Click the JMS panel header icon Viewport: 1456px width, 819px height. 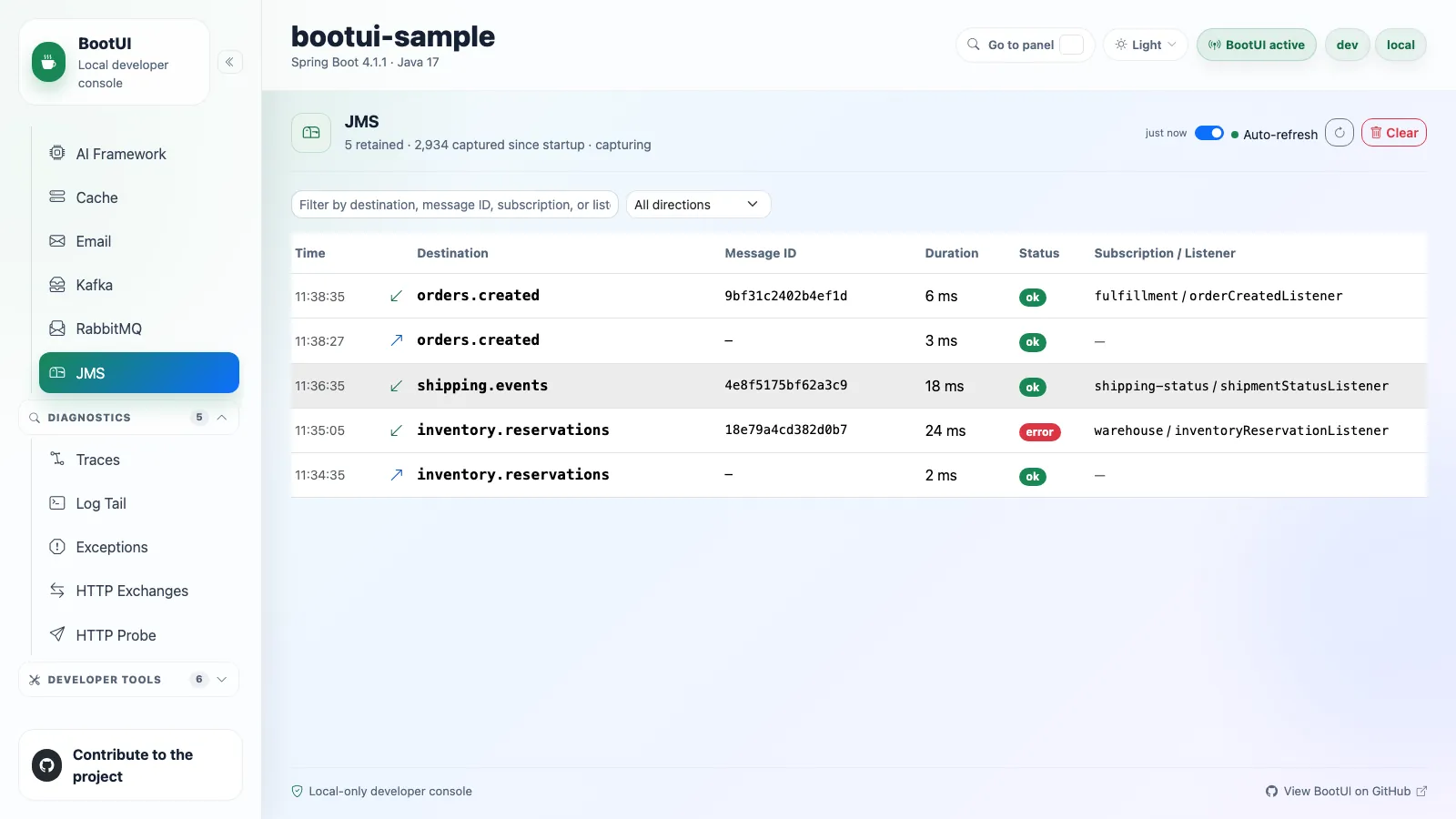(311, 133)
